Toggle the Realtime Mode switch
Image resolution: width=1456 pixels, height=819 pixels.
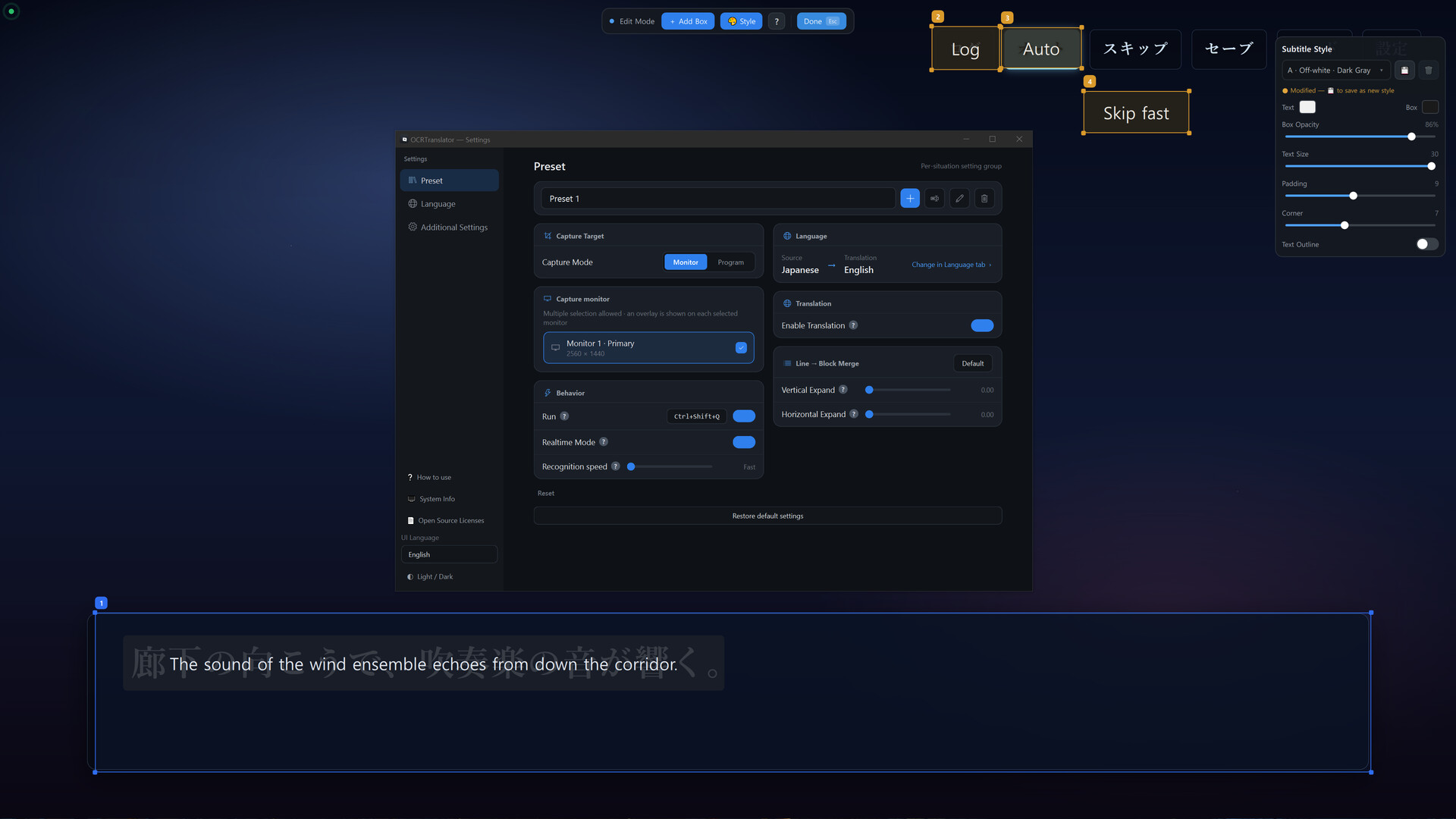[x=744, y=442]
